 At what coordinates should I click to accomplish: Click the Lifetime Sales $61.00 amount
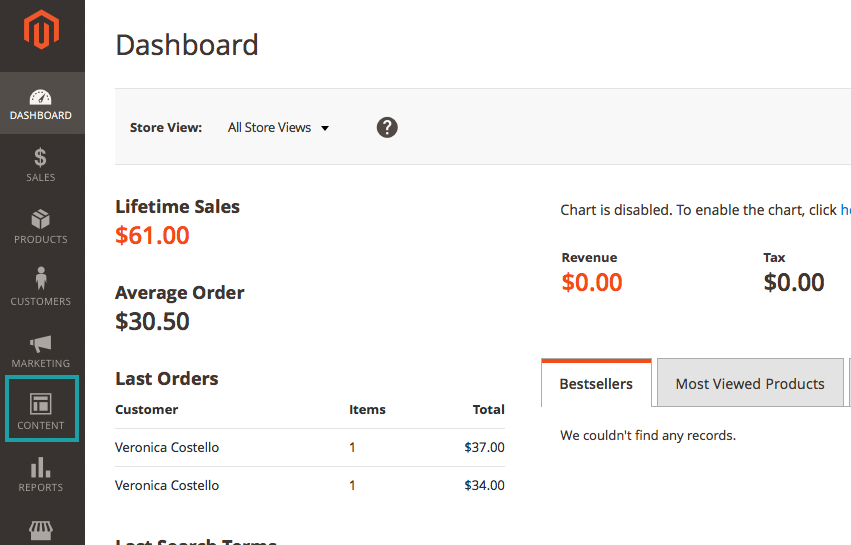[152, 236]
